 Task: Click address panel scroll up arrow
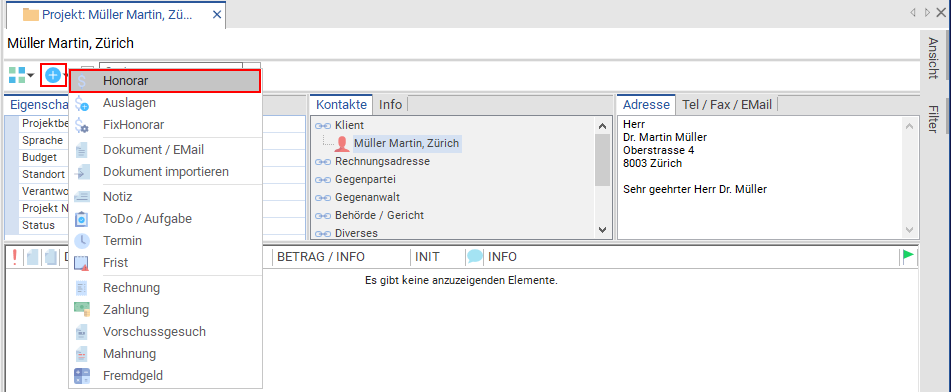[x=909, y=126]
